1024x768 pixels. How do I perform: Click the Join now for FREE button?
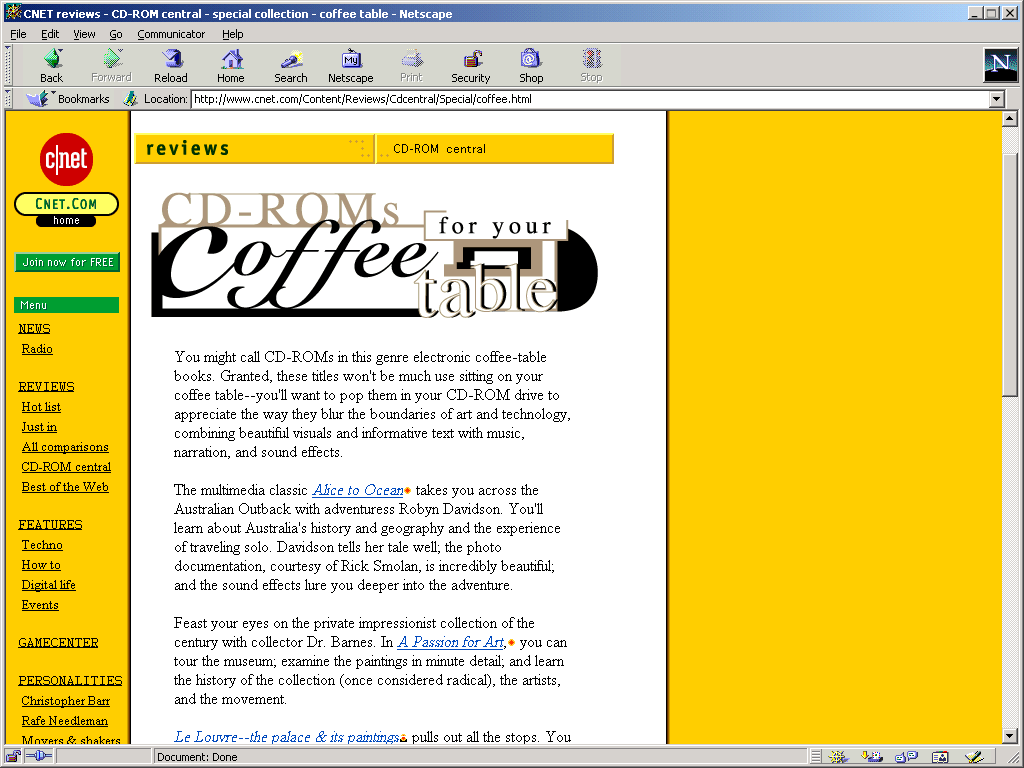point(67,262)
